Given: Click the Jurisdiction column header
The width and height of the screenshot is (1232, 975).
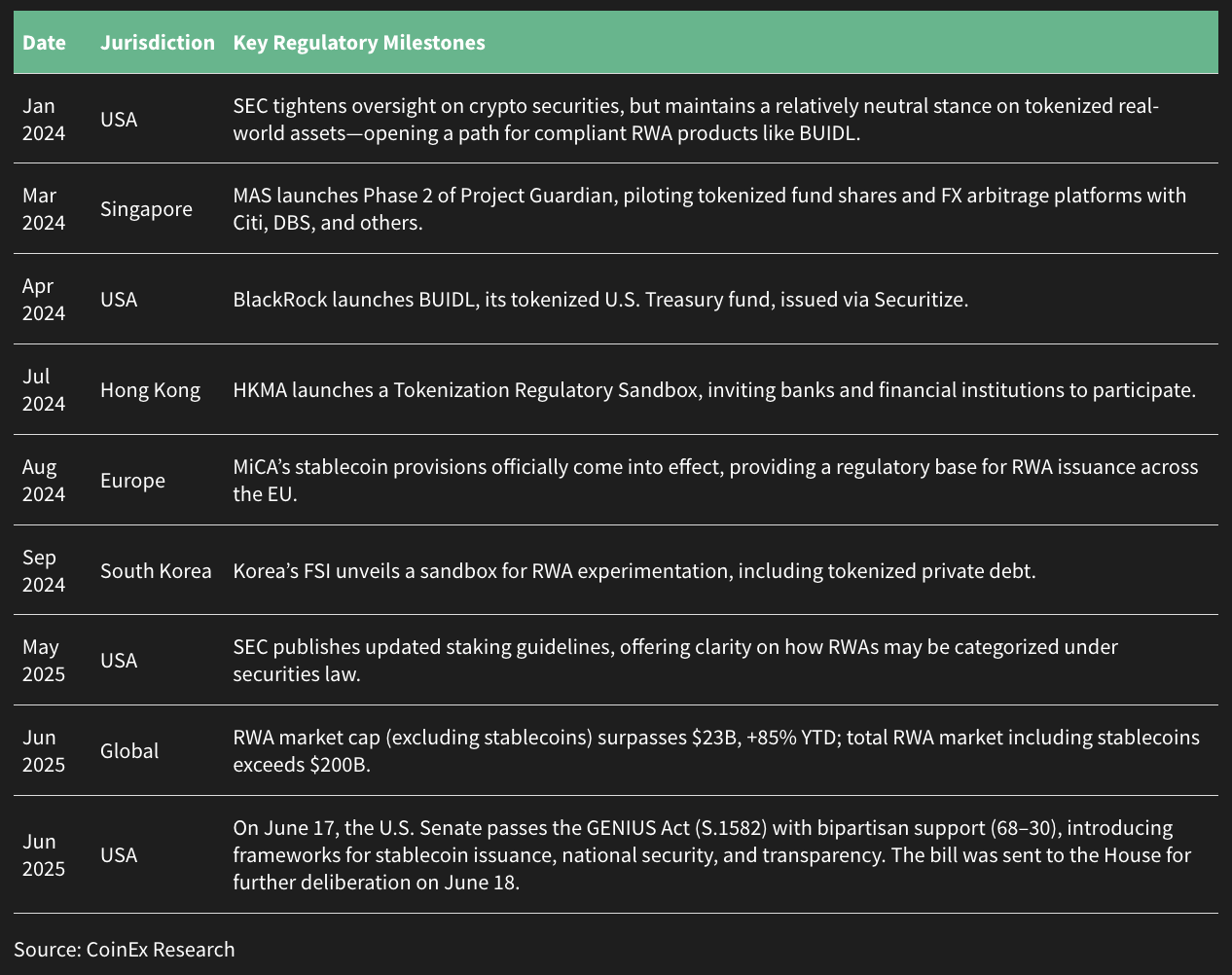Looking at the screenshot, I should 158,43.
